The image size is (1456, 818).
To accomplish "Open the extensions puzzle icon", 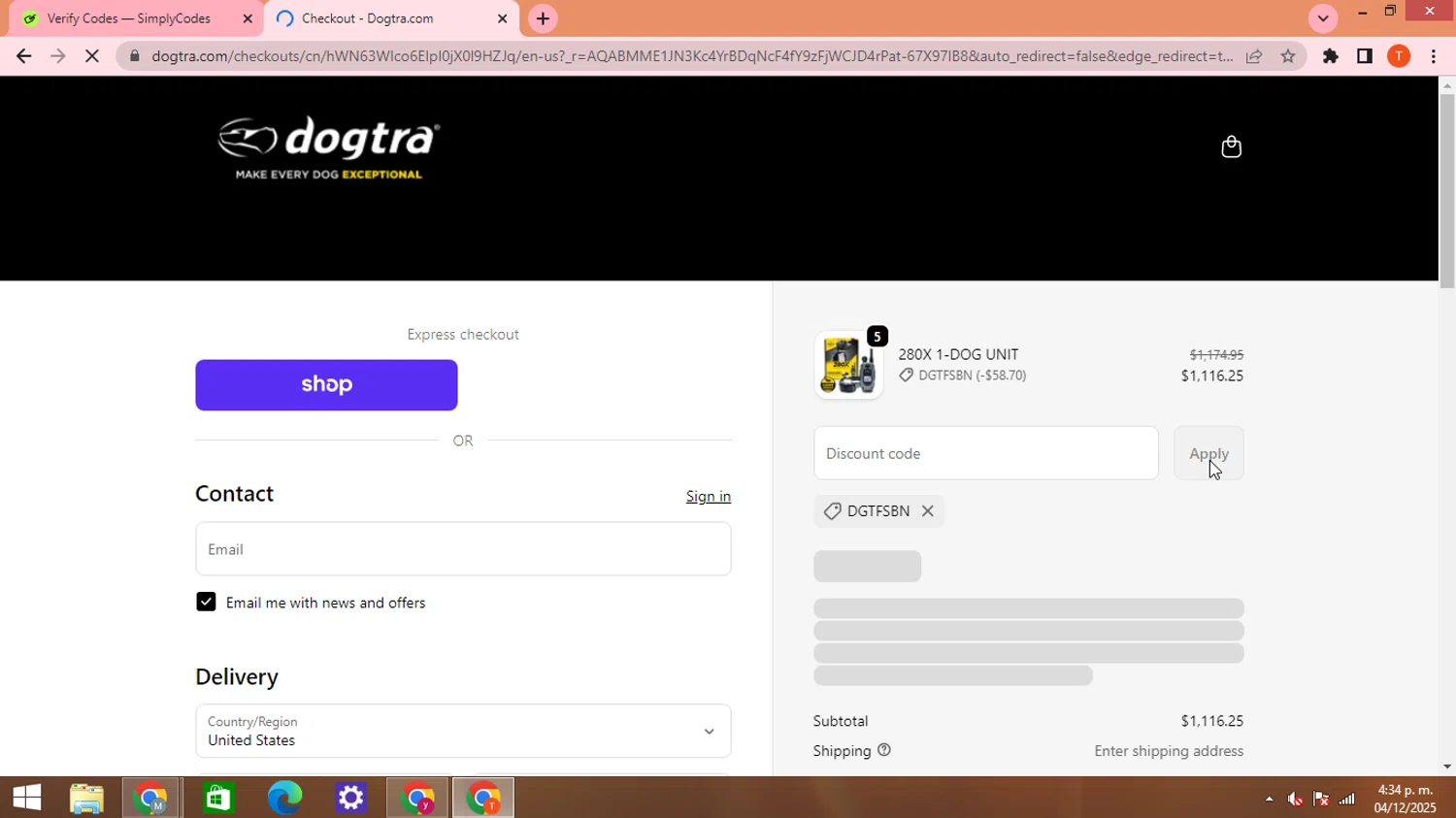I will pos(1331,56).
